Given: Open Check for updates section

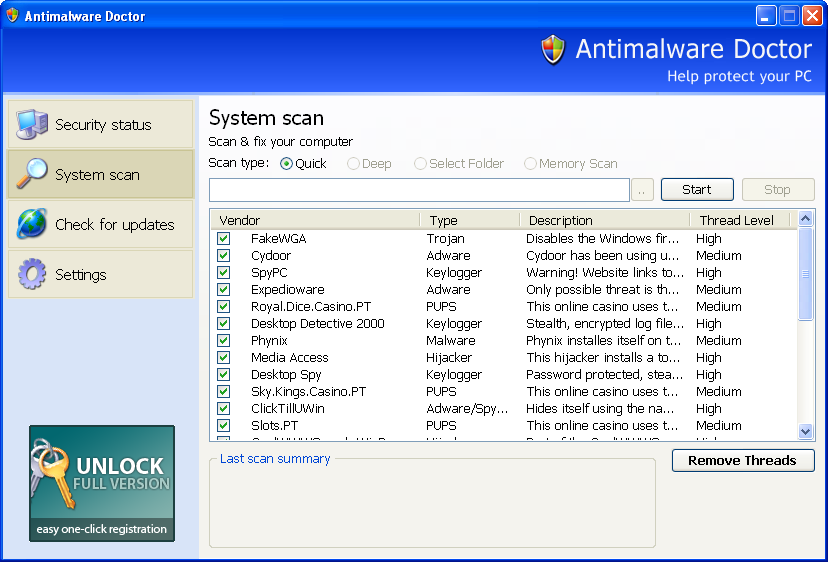Looking at the screenshot, I should 100,224.
